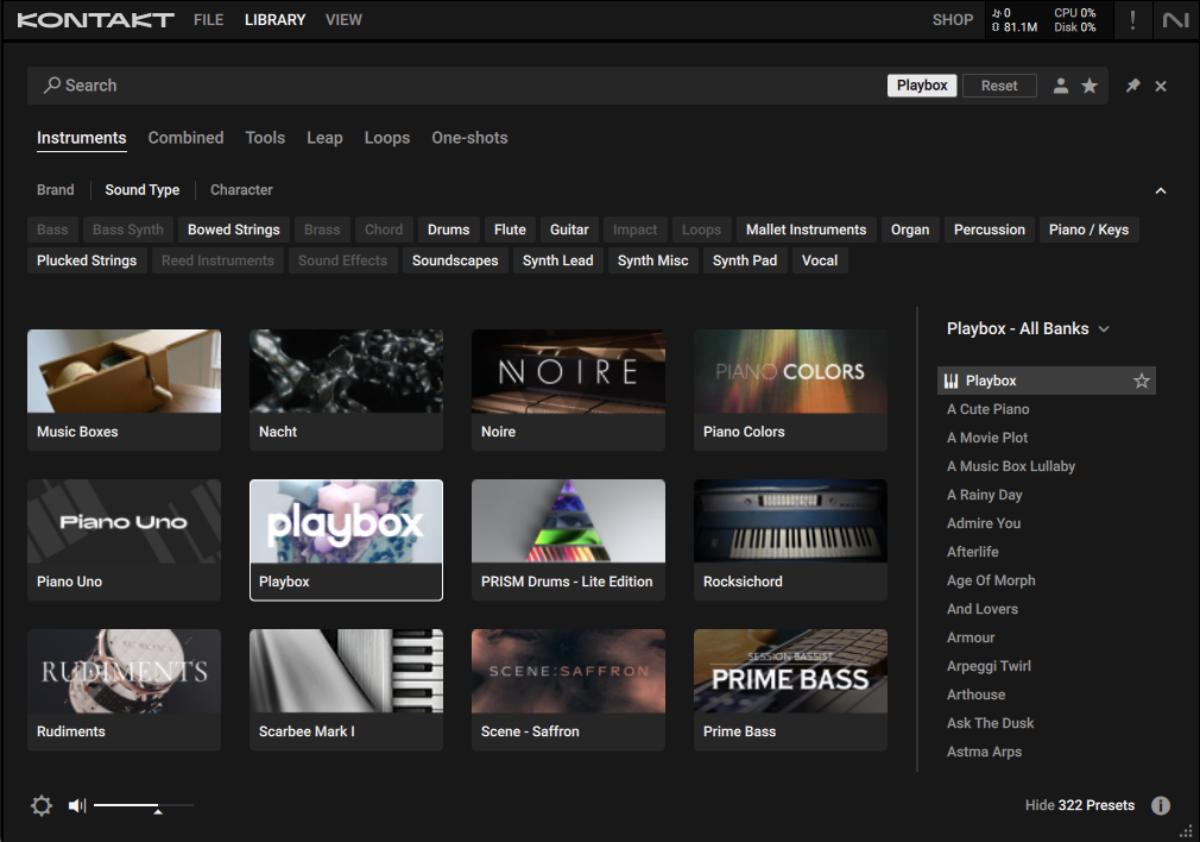This screenshot has height=842, width=1200.
Task: Toggle the Guitar tag
Action: pyautogui.click(x=569, y=230)
